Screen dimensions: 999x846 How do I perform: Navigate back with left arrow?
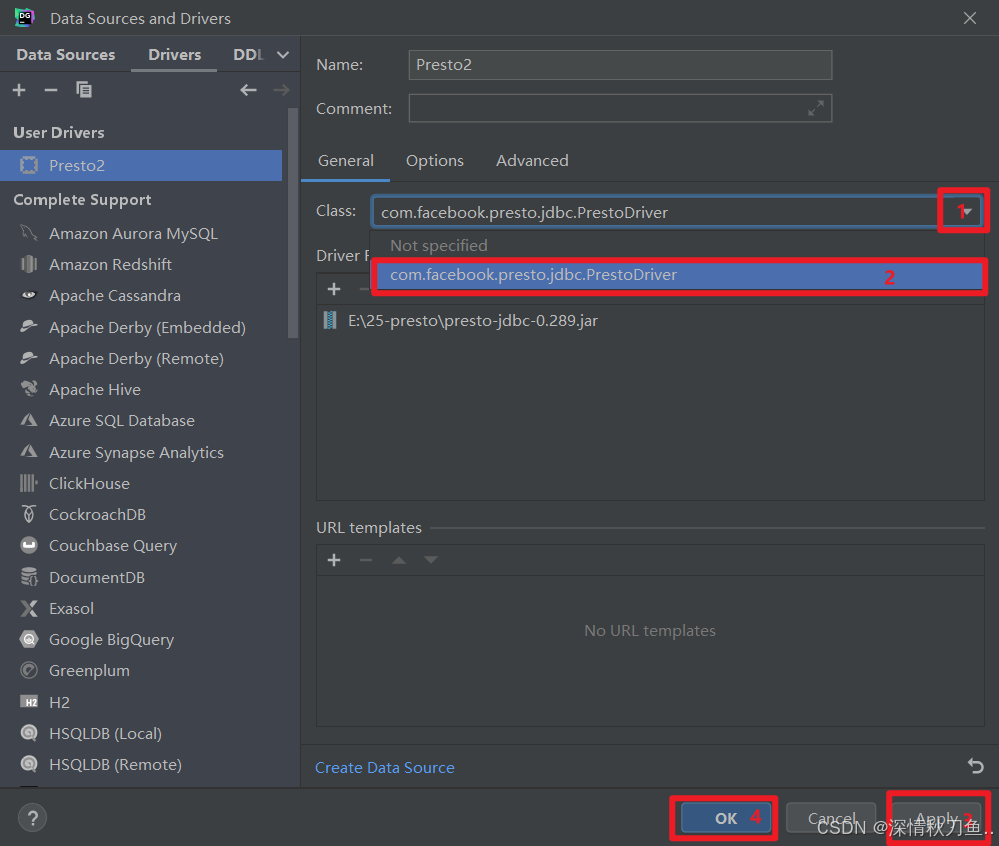click(248, 90)
